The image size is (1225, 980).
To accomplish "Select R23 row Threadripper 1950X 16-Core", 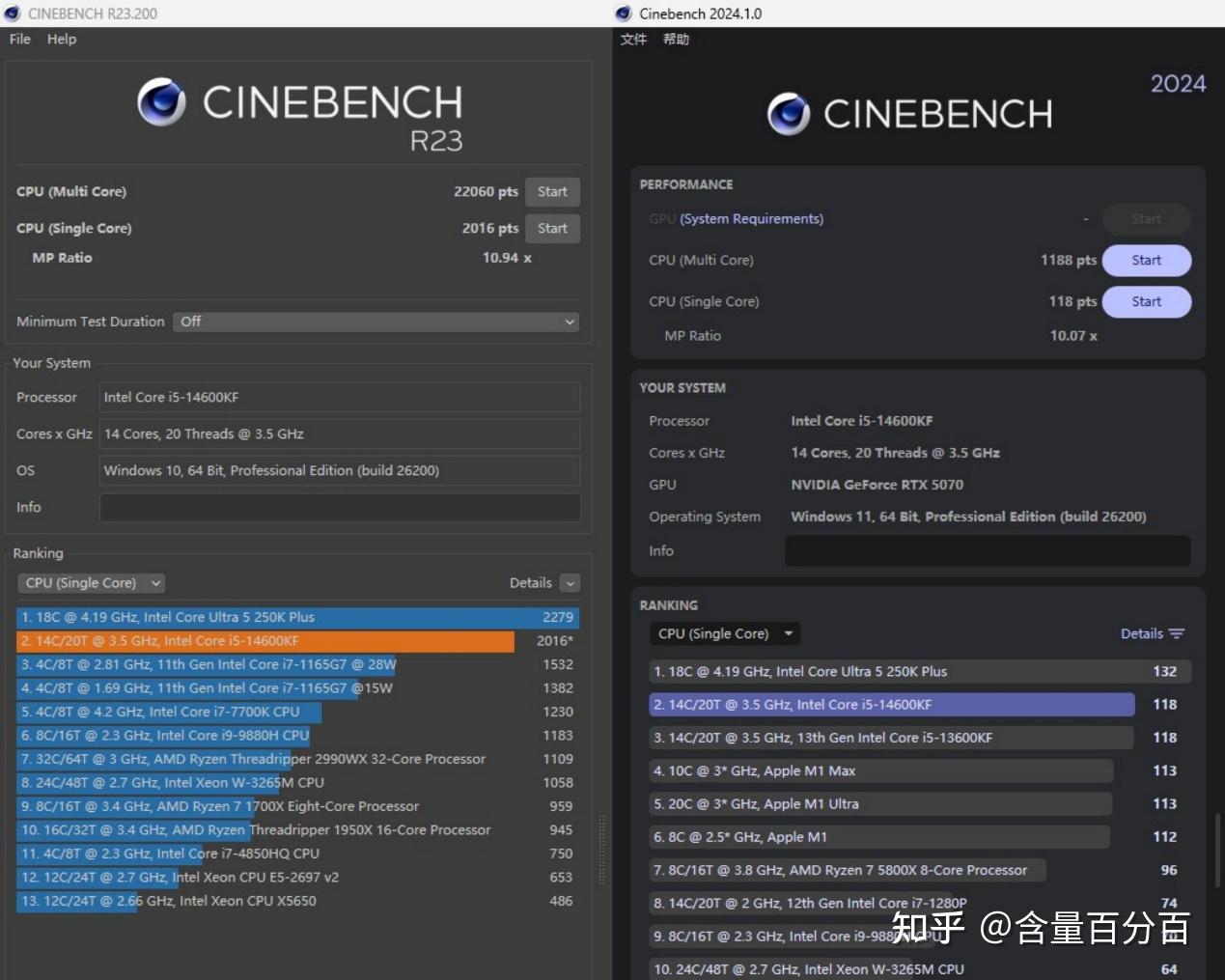I will point(298,830).
